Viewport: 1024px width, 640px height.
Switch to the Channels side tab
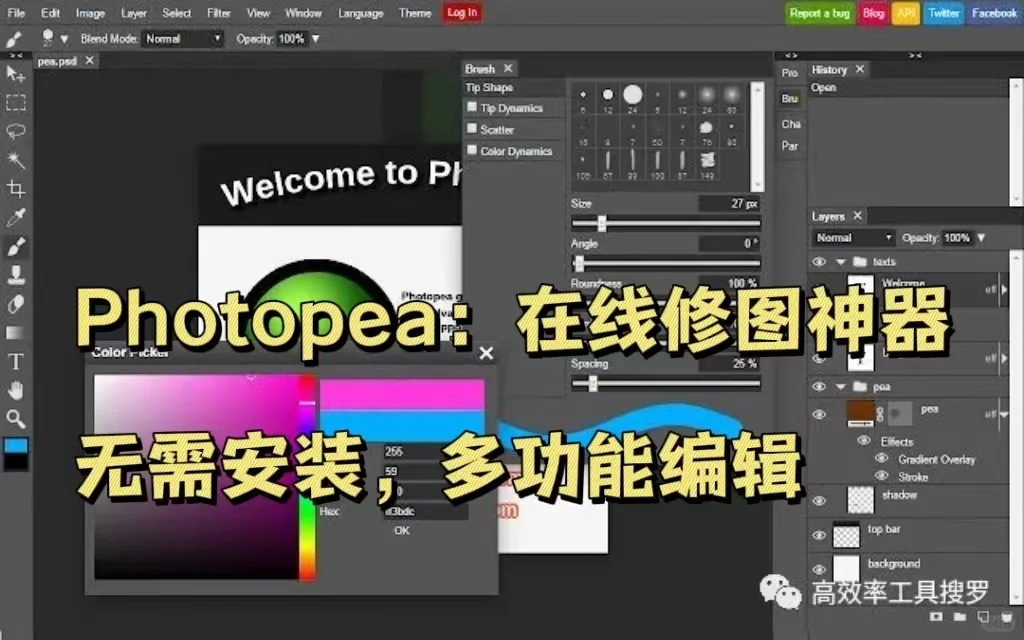tap(790, 124)
